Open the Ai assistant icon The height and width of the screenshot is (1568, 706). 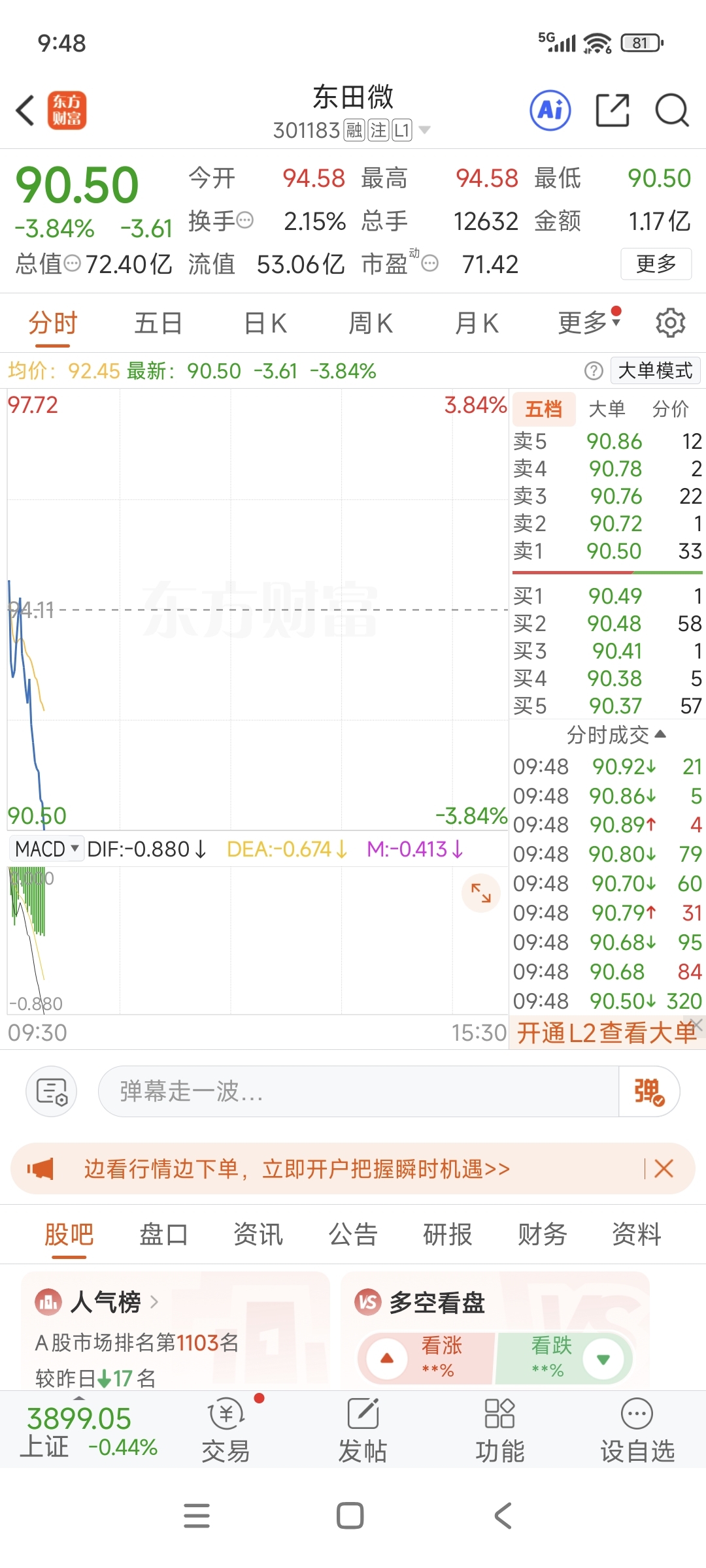tap(550, 110)
